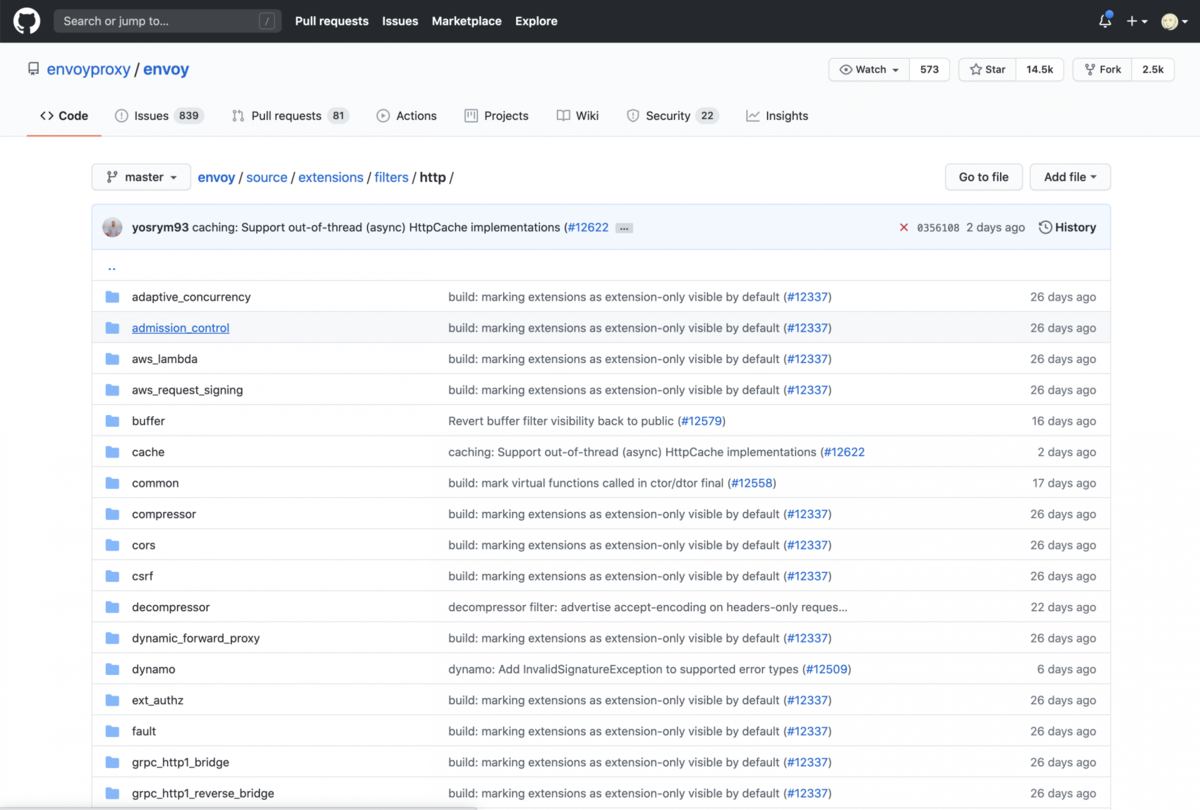Expand commit message ellipsis button
Screen dimensions: 1200x810
(624, 228)
